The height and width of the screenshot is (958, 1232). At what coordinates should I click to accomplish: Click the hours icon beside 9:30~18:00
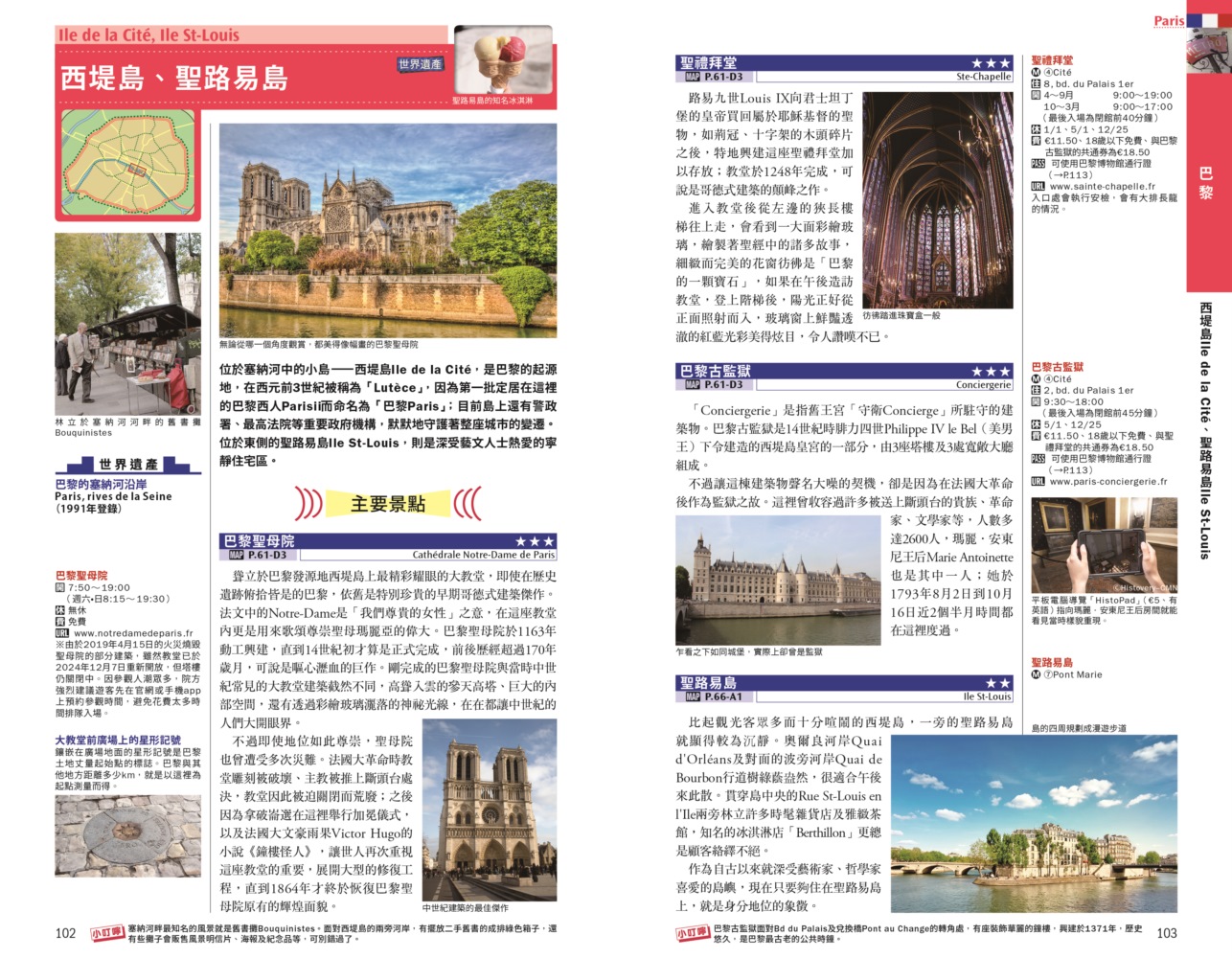[1036, 401]
